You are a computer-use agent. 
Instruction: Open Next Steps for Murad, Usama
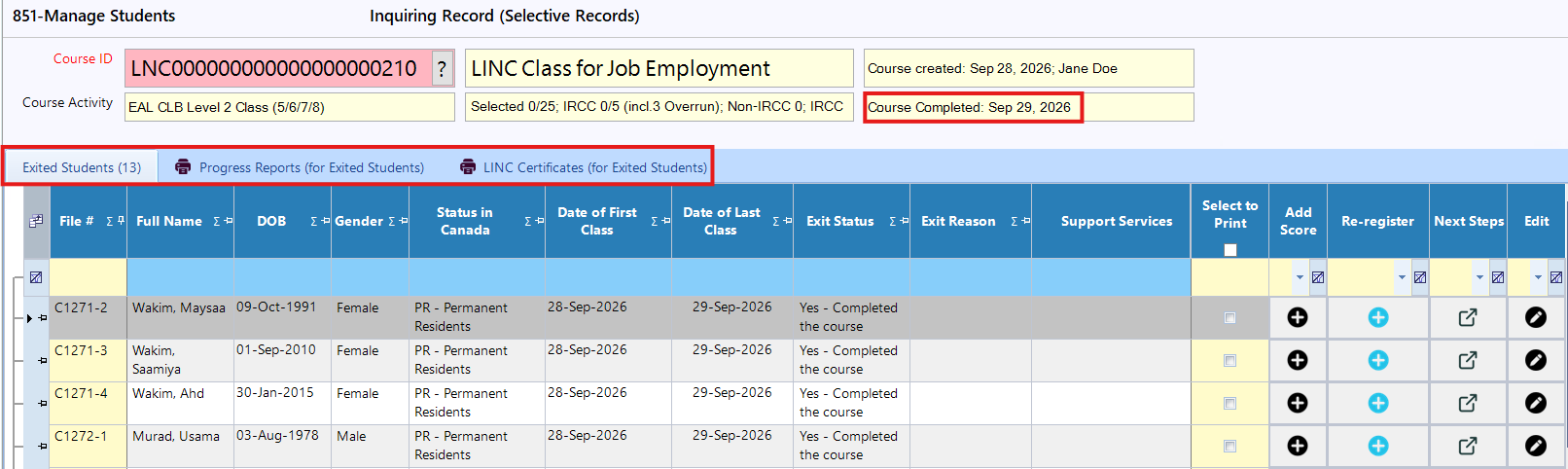point(1468,446)
